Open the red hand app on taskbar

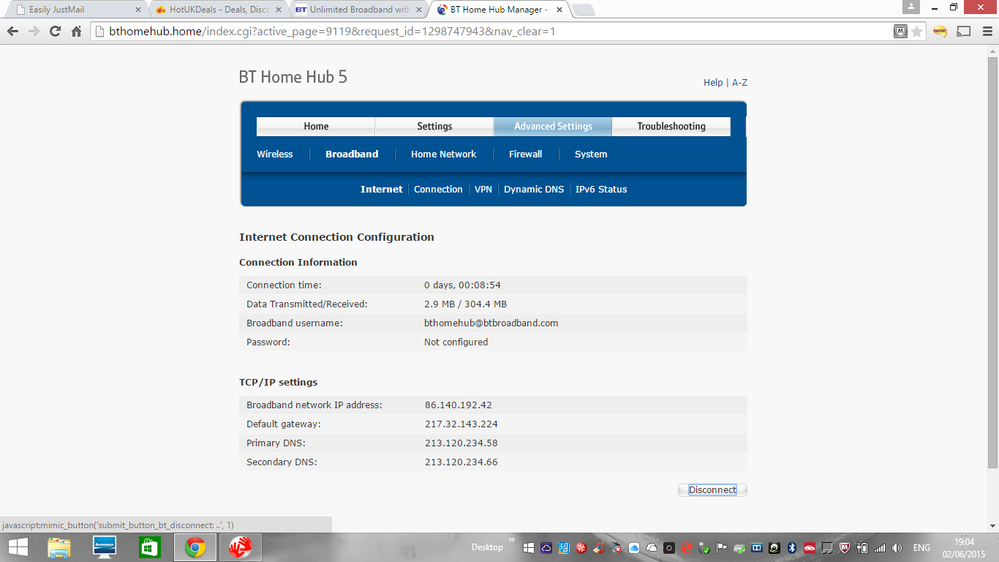(240, 547)
